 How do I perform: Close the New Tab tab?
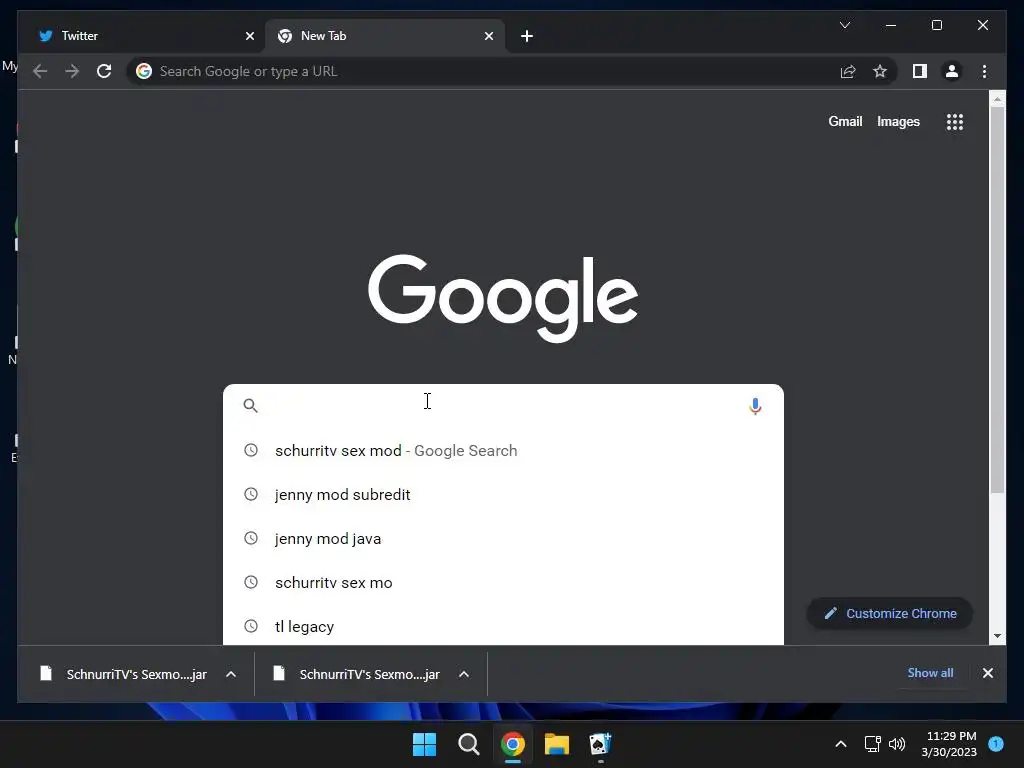[x=488, y=36]
